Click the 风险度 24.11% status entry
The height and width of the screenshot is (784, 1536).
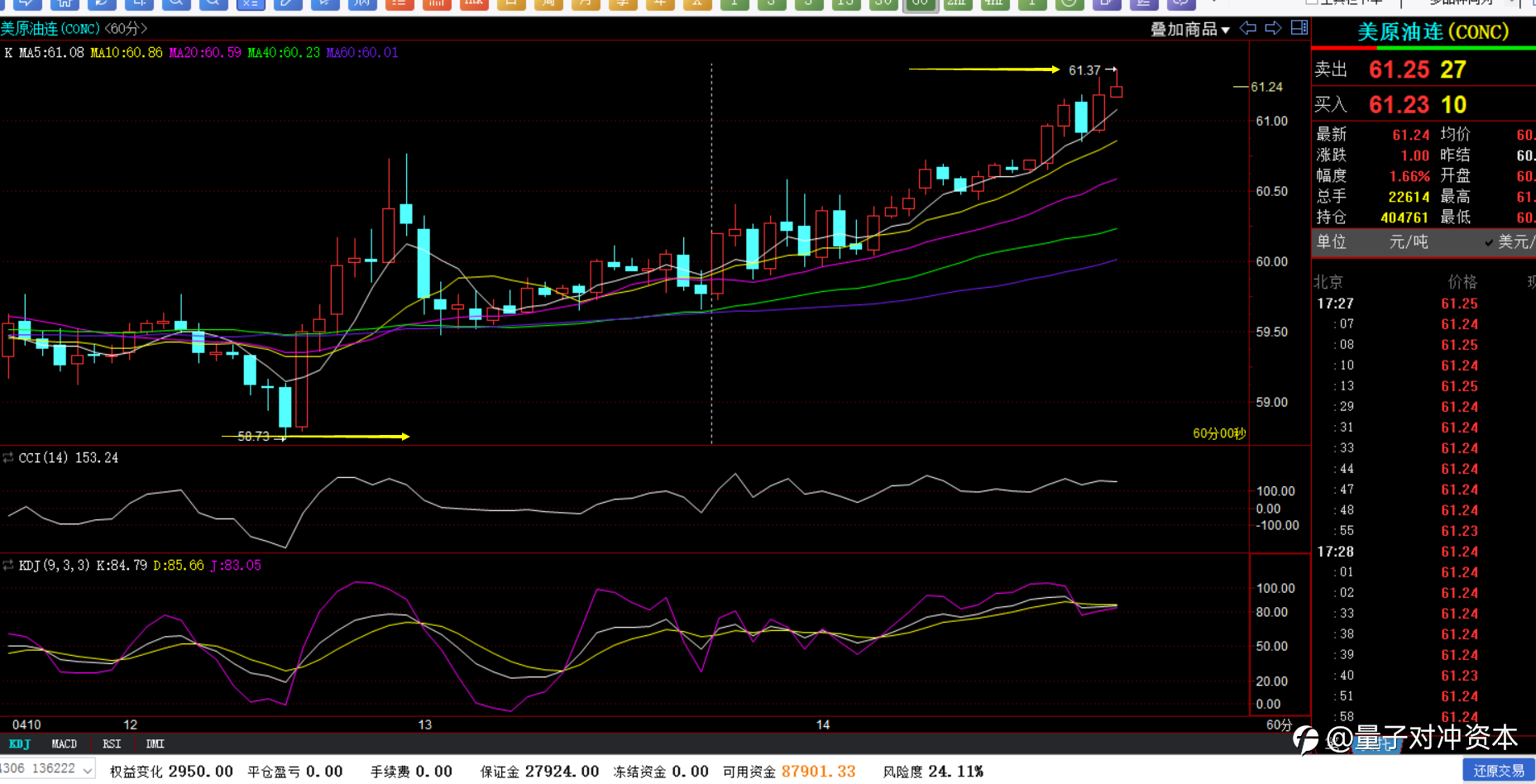[933, 772]
